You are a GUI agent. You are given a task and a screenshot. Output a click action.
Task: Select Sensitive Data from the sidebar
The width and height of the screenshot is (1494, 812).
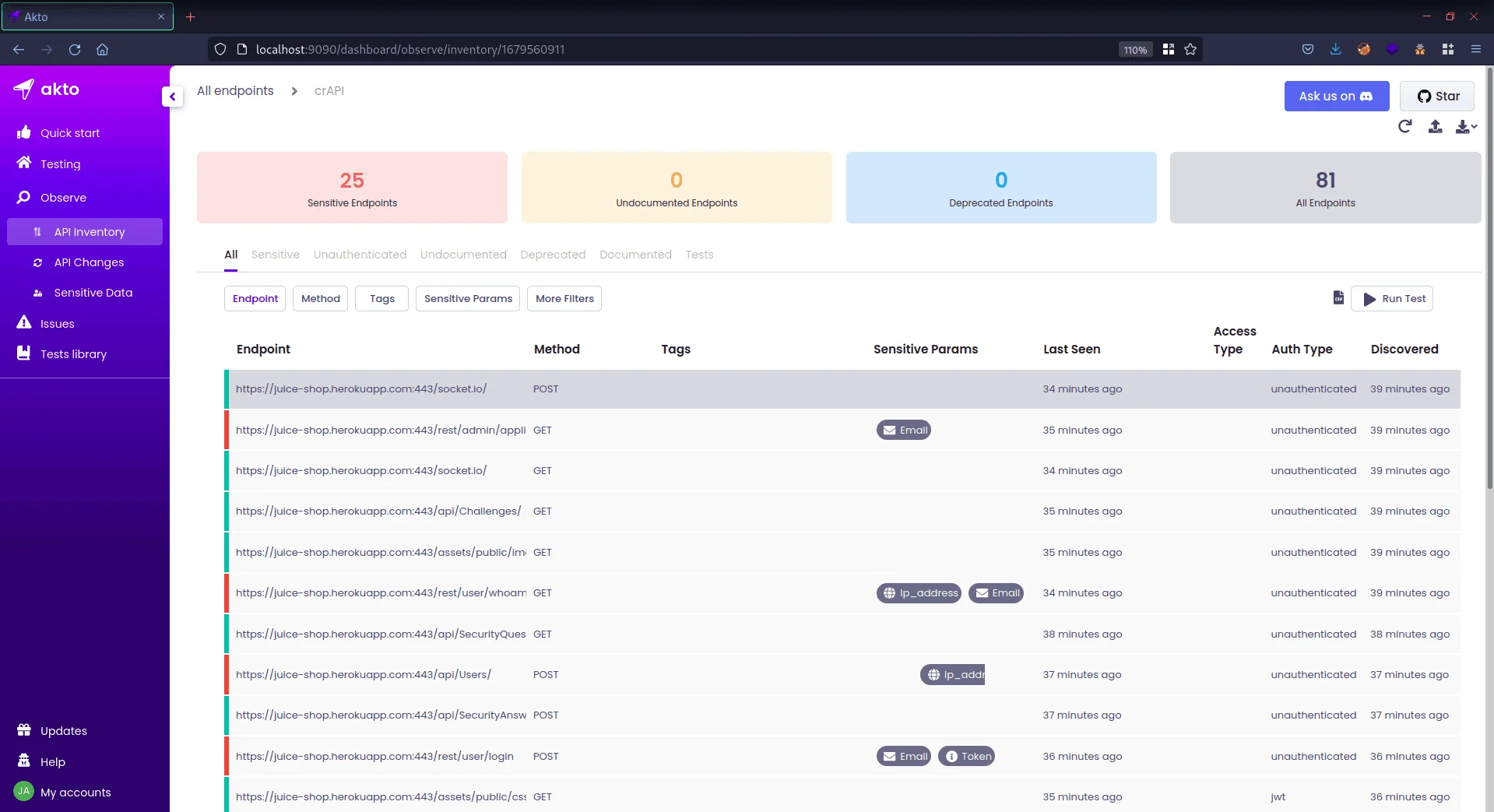92,292
